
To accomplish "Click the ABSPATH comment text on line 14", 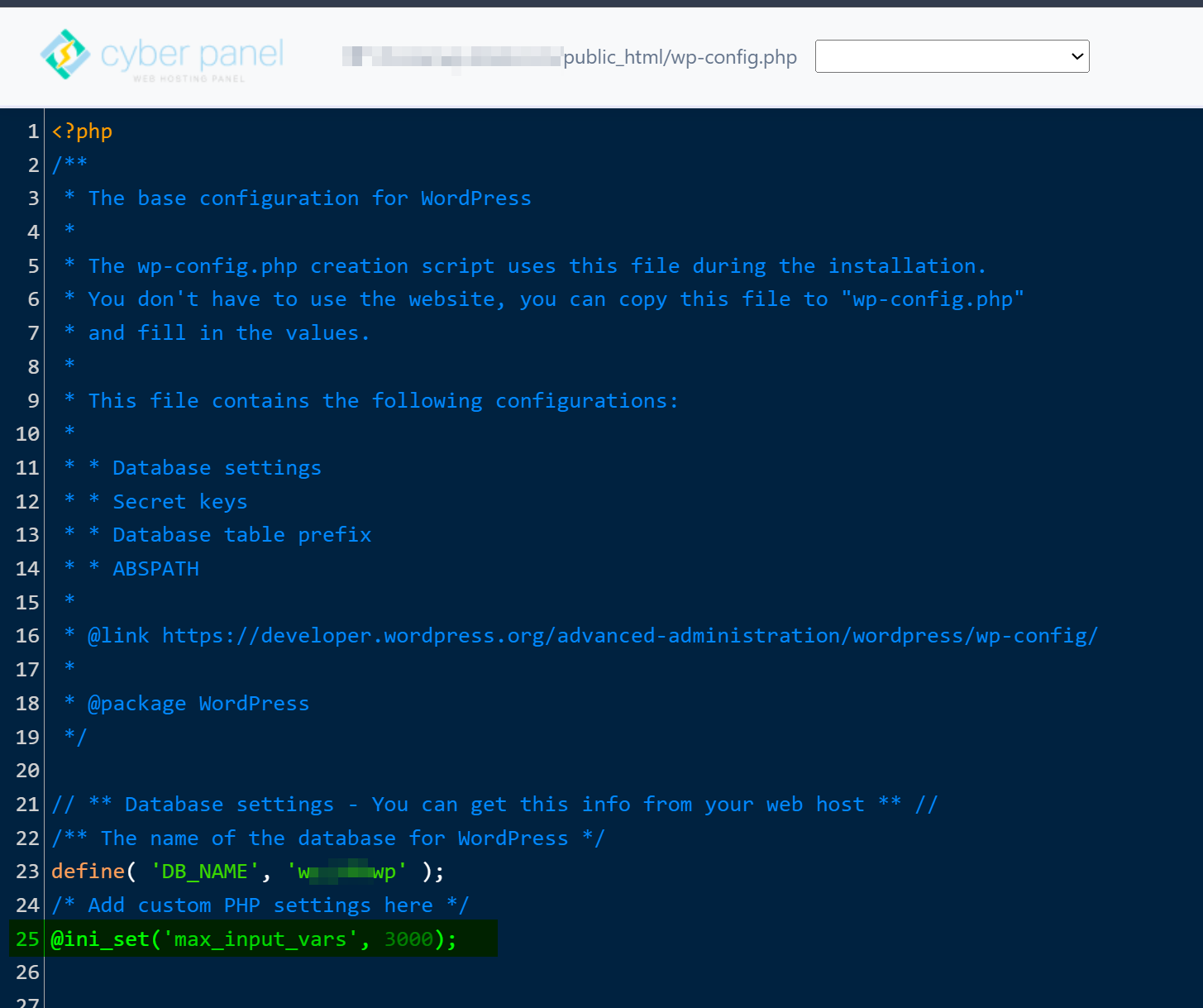I will click(155, 569).
